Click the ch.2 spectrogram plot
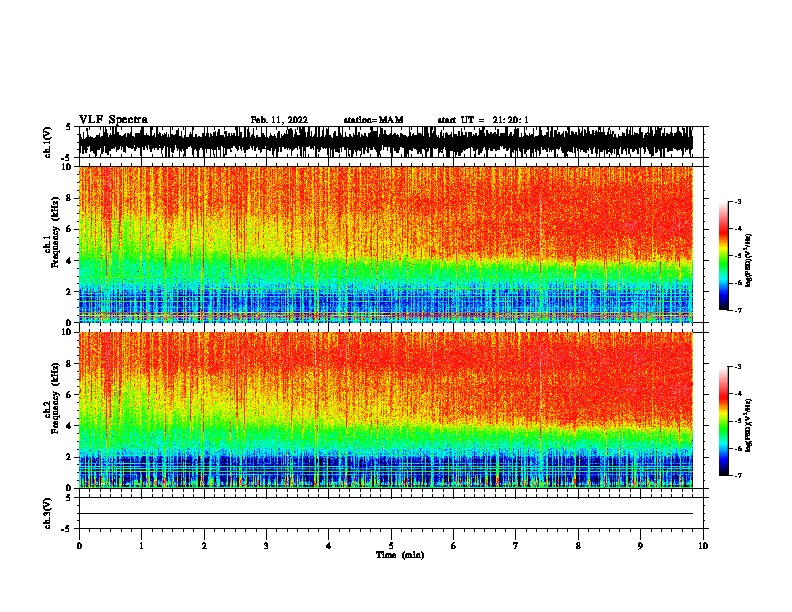792x612 pixels. point(386,410)
